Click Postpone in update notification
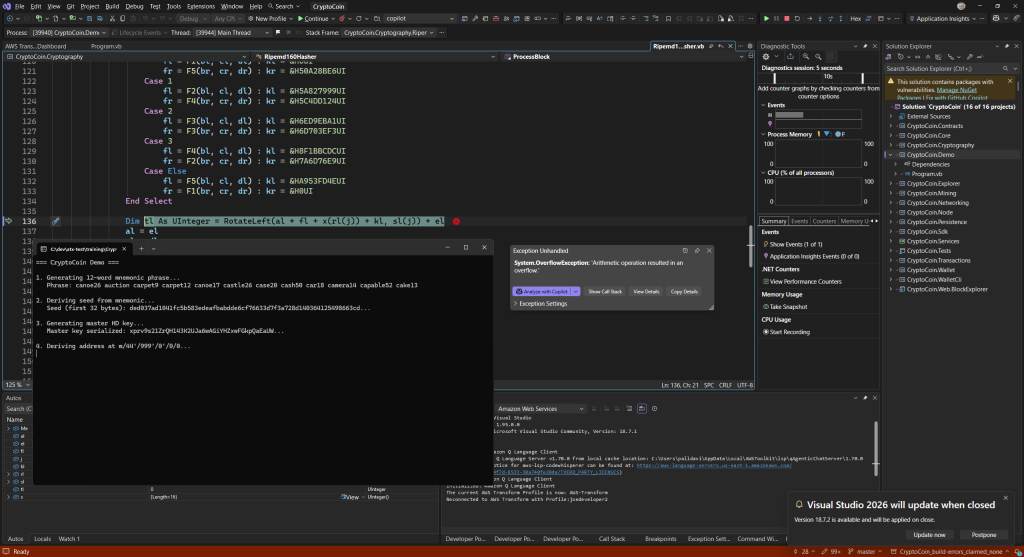1024x557 pixels. coord(984,535)
